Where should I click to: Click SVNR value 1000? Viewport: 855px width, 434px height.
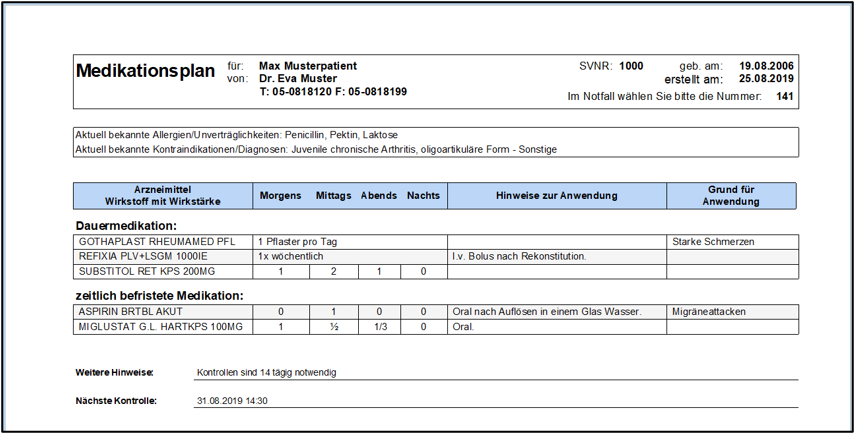click(631, 67)
